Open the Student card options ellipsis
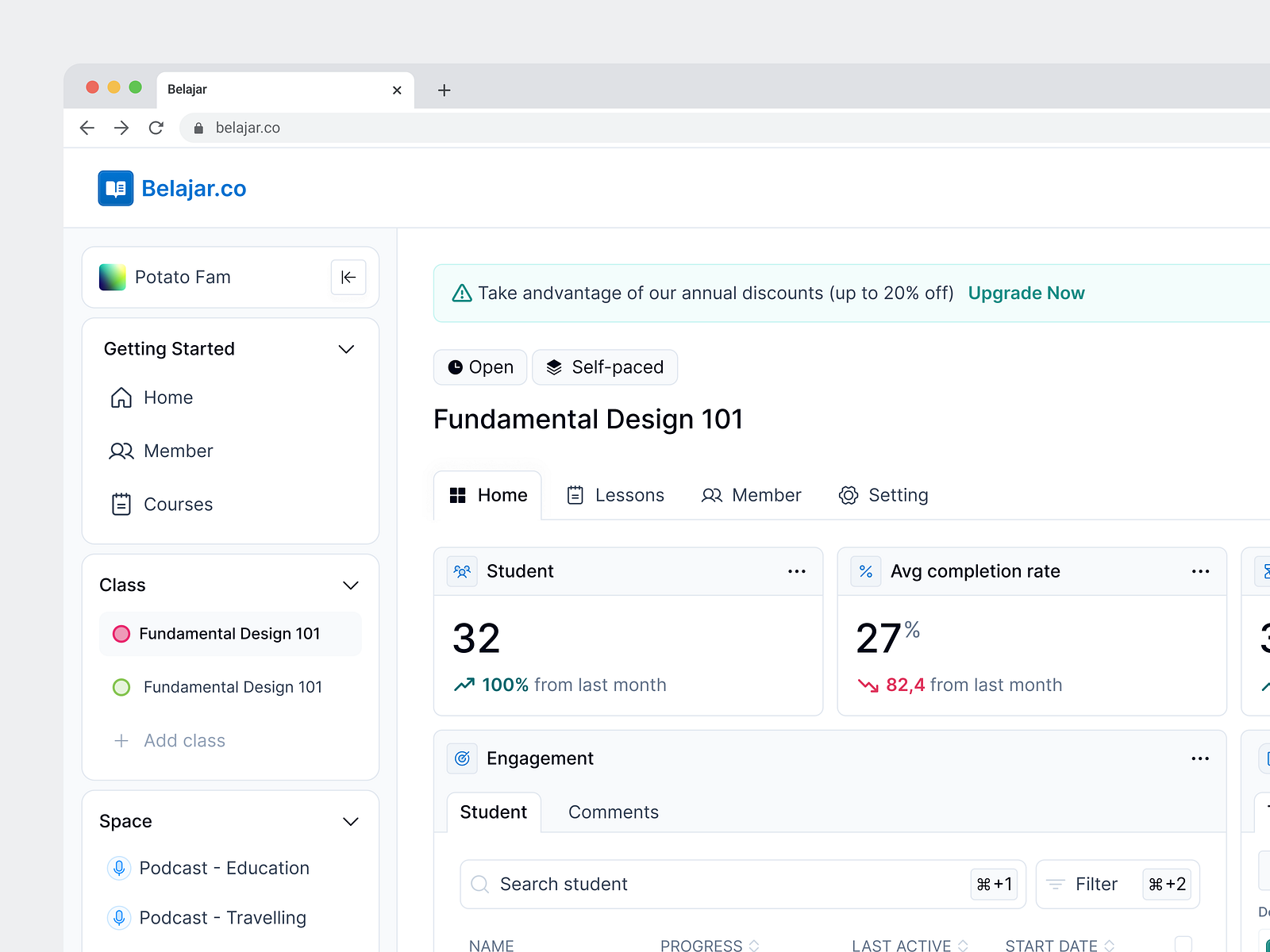 pos(797,571)
